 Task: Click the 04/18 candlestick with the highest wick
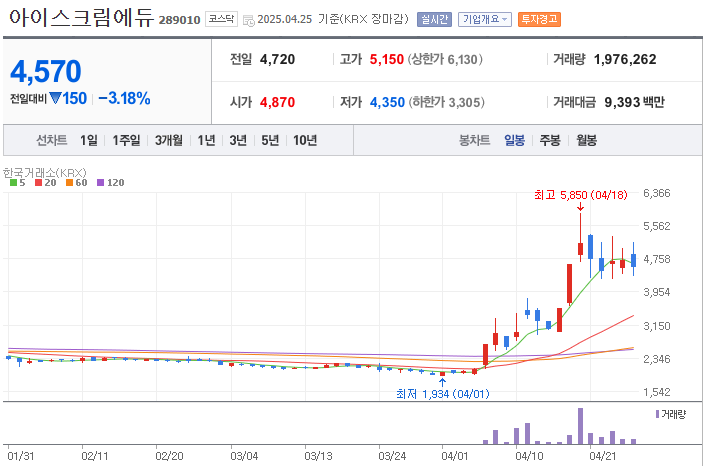coord(580,237)
